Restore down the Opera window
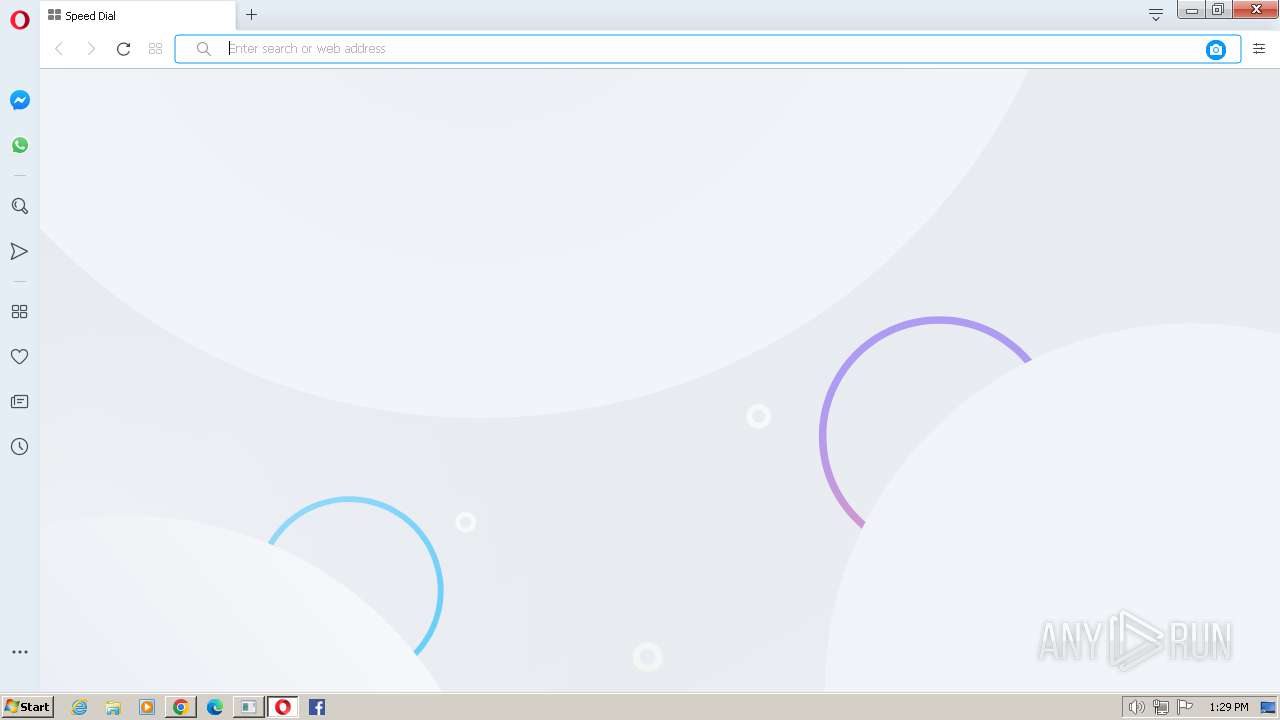The height and width of the screenshot is (720, 1280). pos(1218,10)
